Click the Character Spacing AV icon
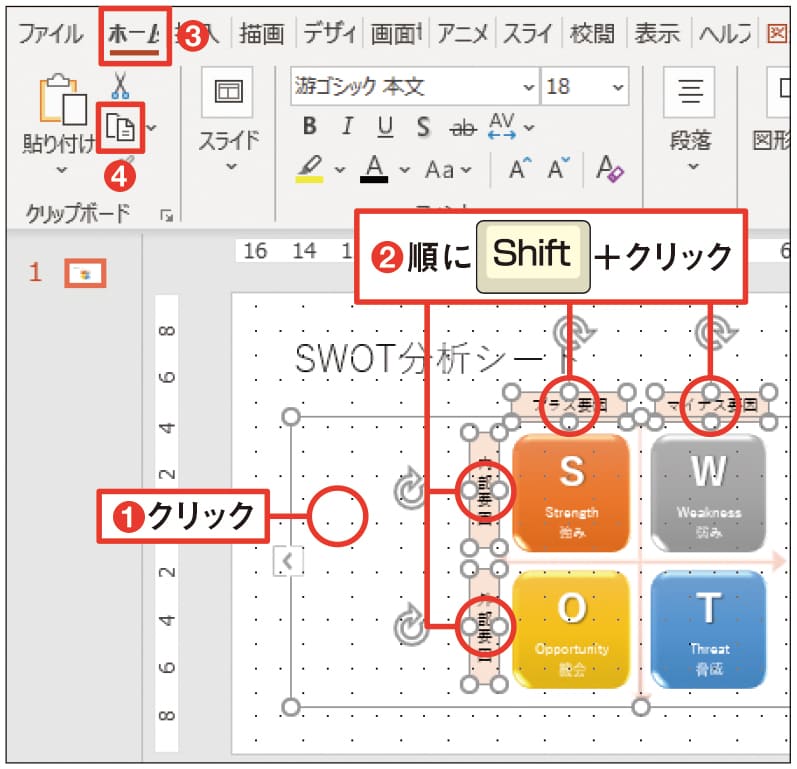Viewport: 797px width, 769px height. click(x=502, y=126)
